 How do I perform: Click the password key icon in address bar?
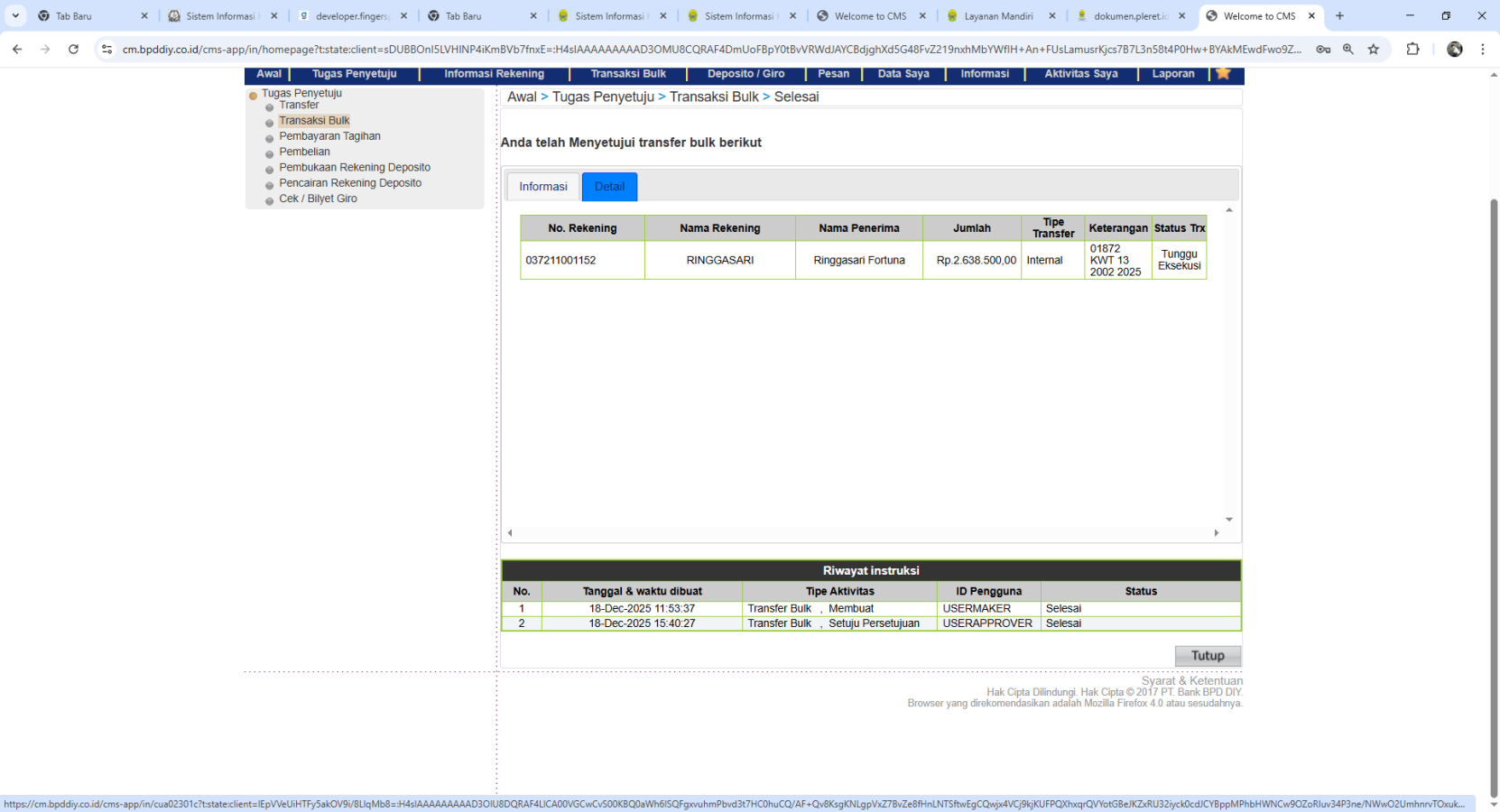[1323, 50]
